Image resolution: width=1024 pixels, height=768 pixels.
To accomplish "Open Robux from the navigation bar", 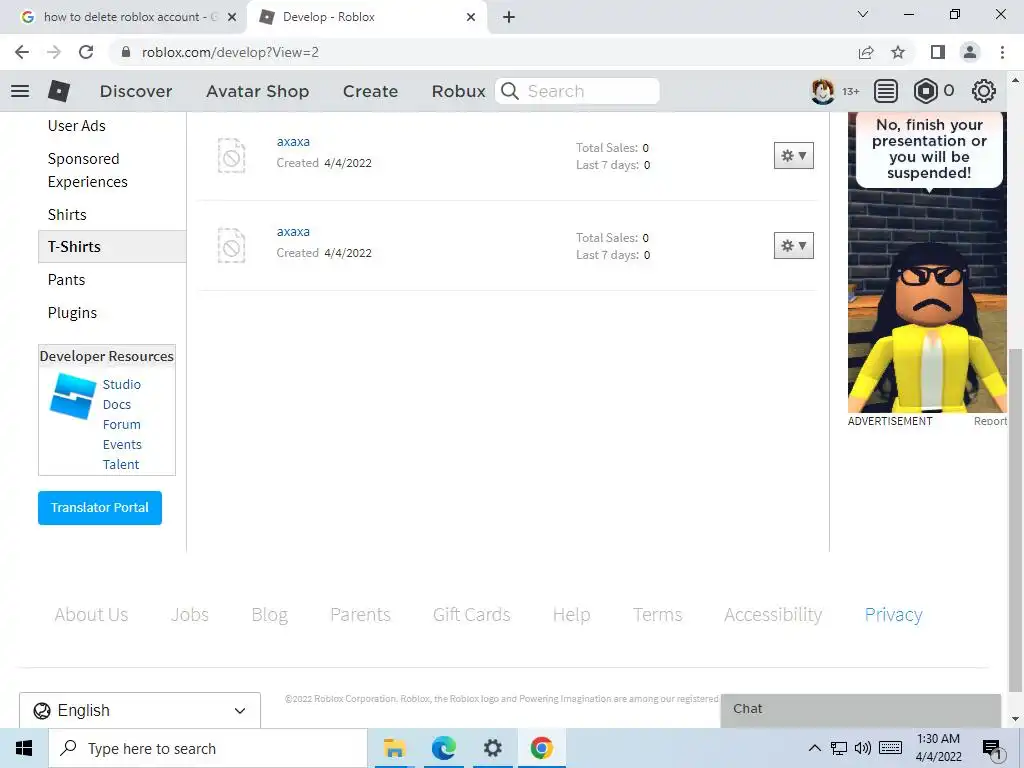I will tap(458, 91).
